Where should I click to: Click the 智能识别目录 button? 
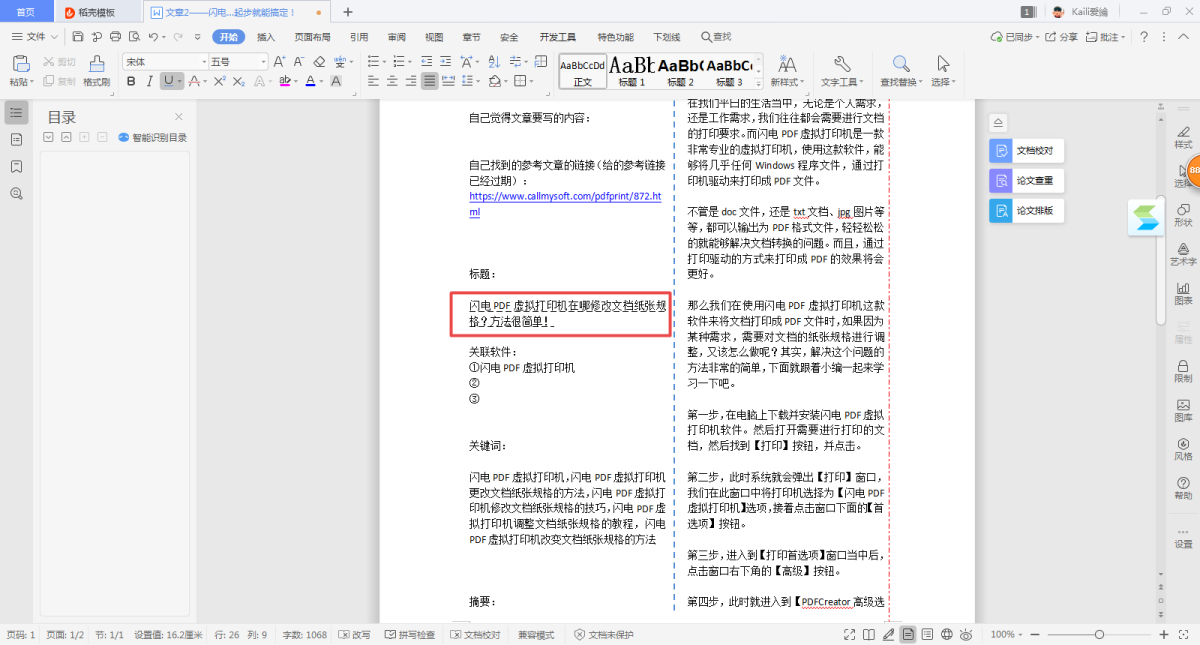coord(153,138)
